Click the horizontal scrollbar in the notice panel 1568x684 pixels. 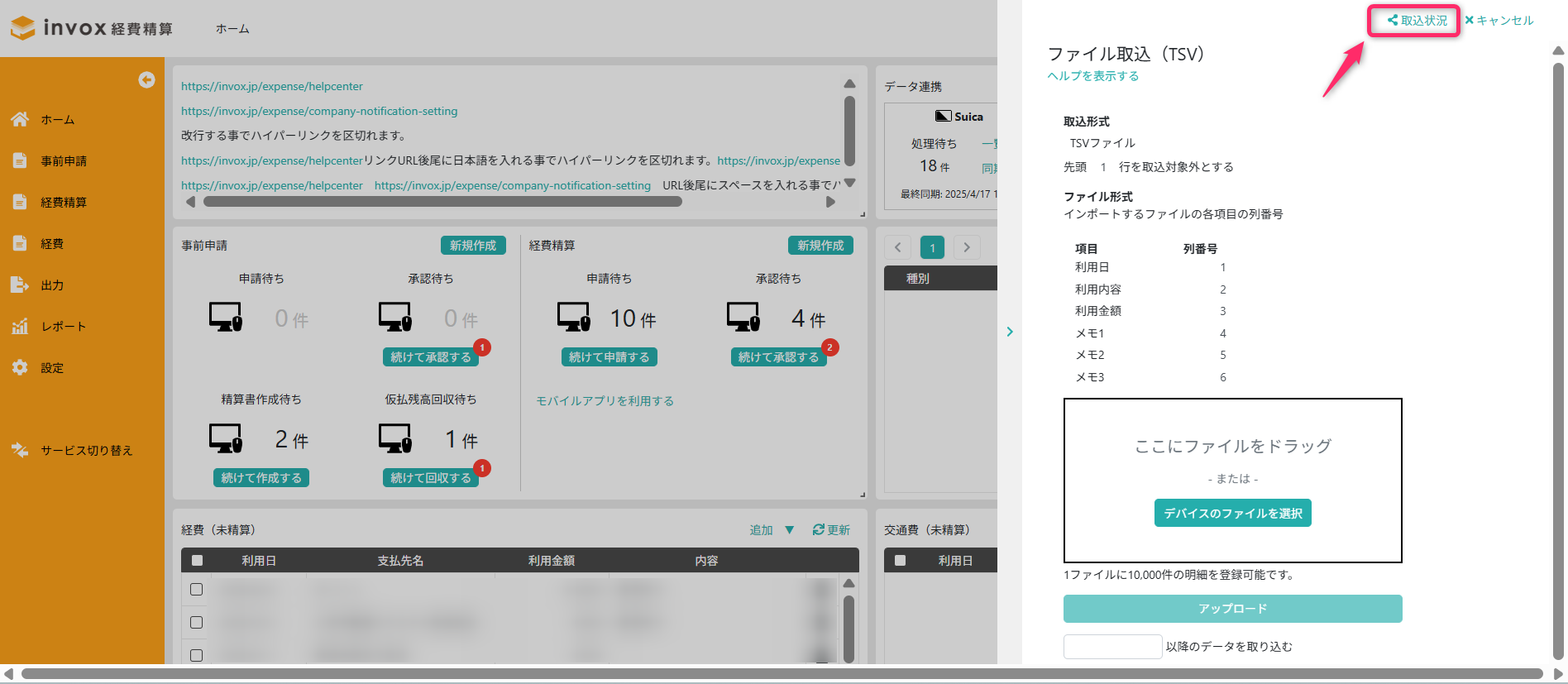pos(442,202)
